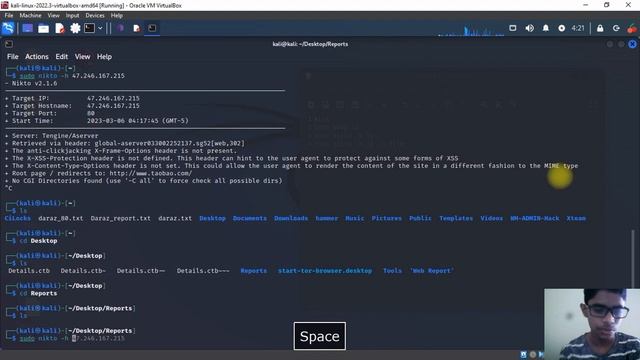This screenshot has height=360, width=640.
Task: Switch to the purple workspace icon
Action: tap(120, 28)
